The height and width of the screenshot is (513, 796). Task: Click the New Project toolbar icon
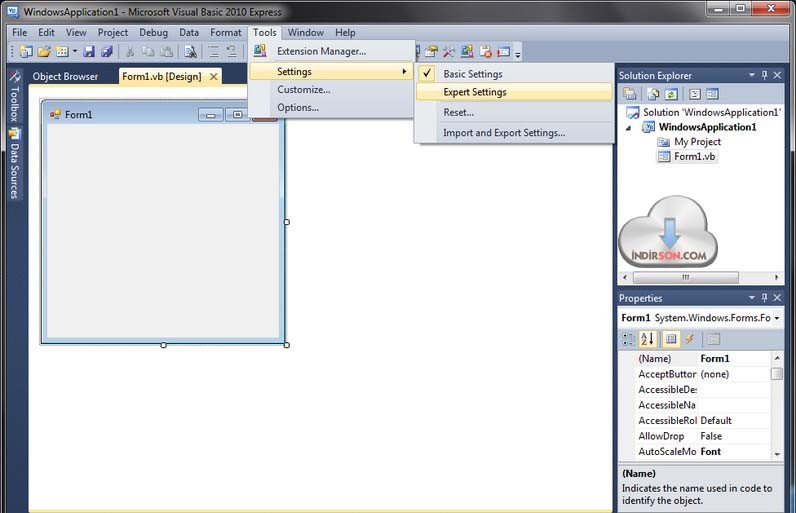[25, 51]
